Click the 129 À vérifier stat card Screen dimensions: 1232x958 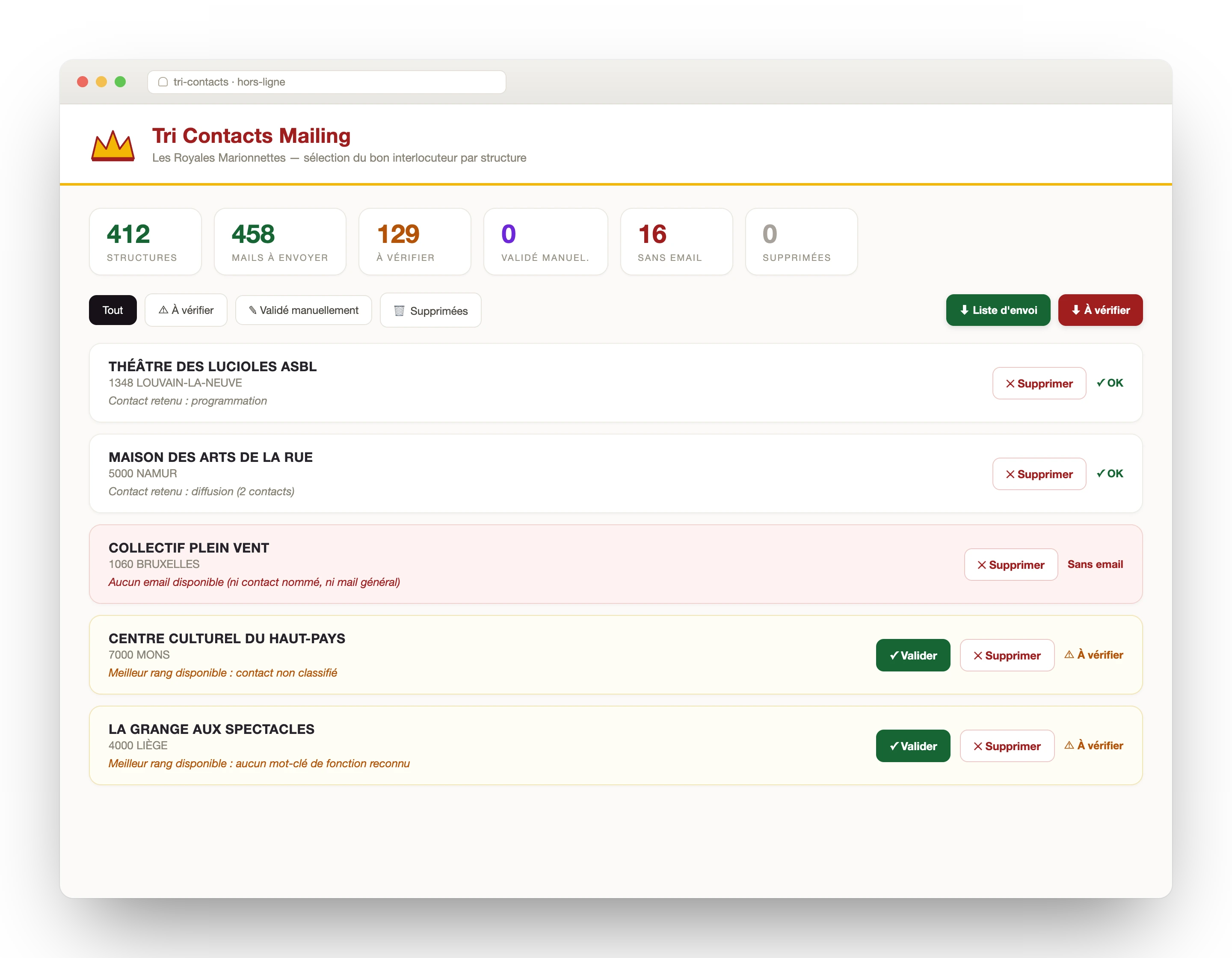tap(415, 242)
